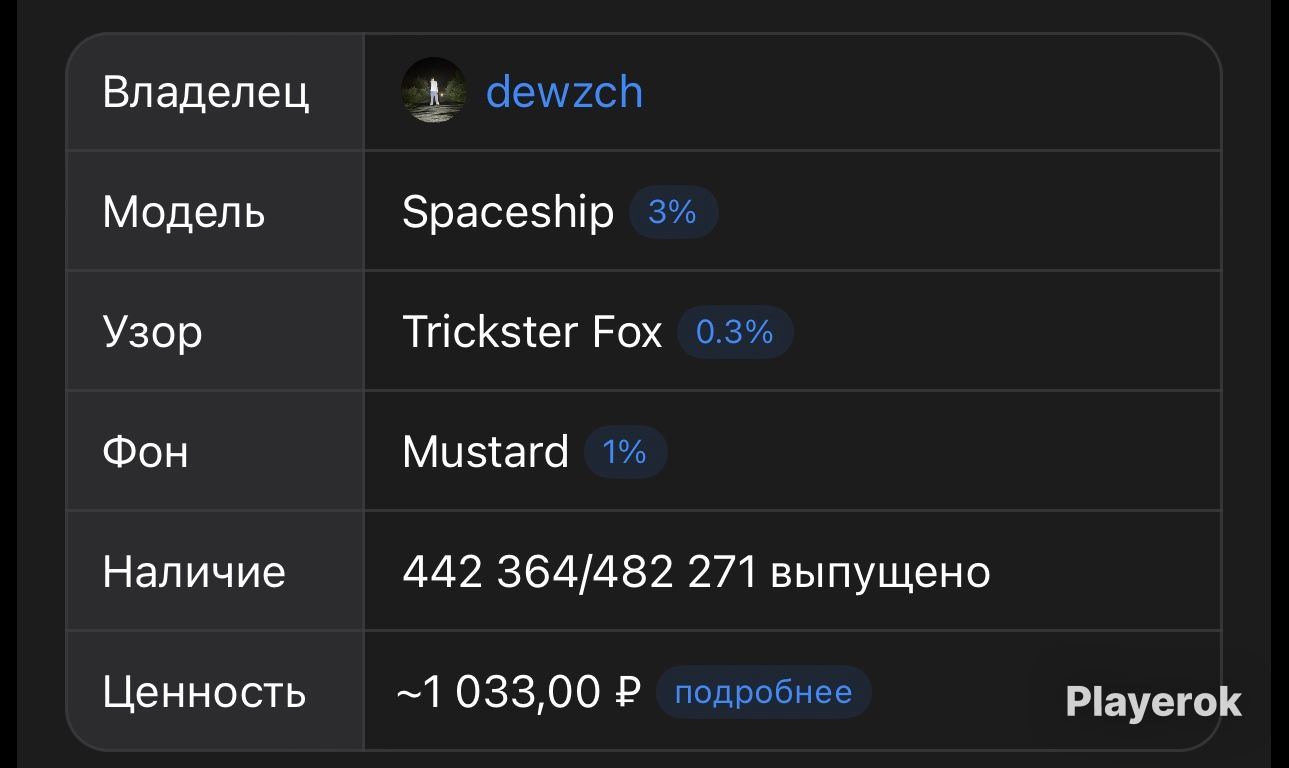The height and width of the screenshot is (768, 1289).
Task: Tap the 3% rarity badge for Spaceship
Action: (673, 212)
